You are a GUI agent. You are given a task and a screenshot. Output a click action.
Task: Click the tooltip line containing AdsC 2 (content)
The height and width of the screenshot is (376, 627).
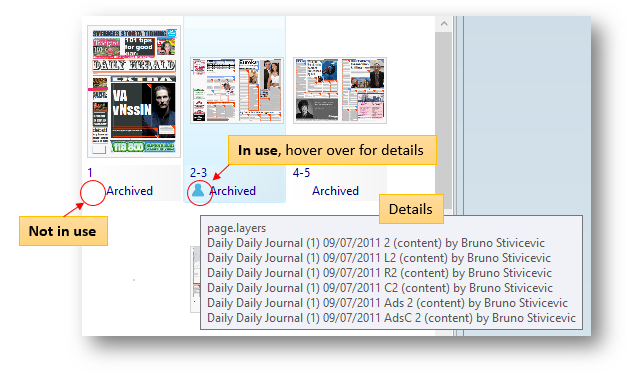pos(391,318)
